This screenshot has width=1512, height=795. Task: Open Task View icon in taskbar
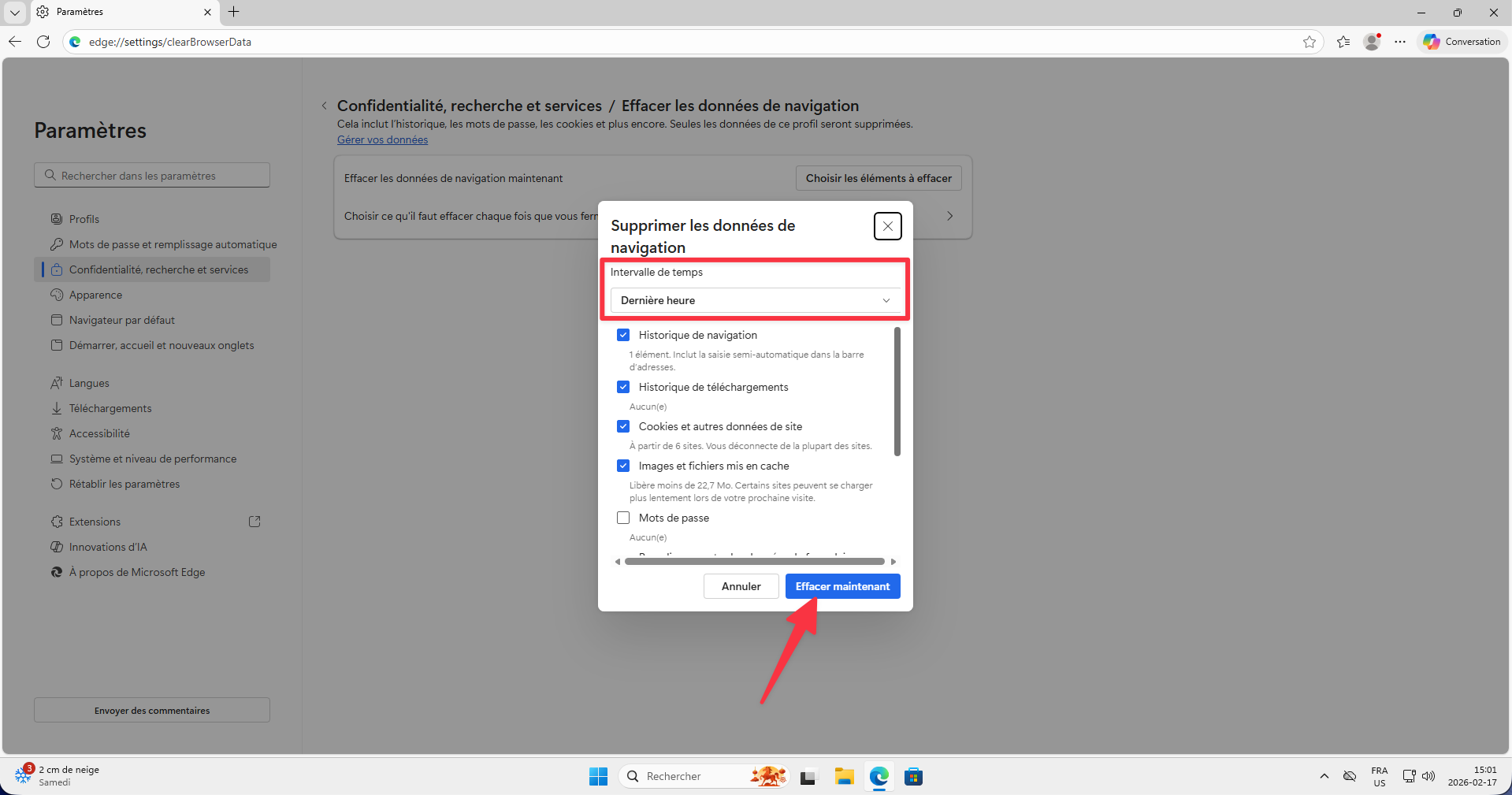click(x=808, y=777)
